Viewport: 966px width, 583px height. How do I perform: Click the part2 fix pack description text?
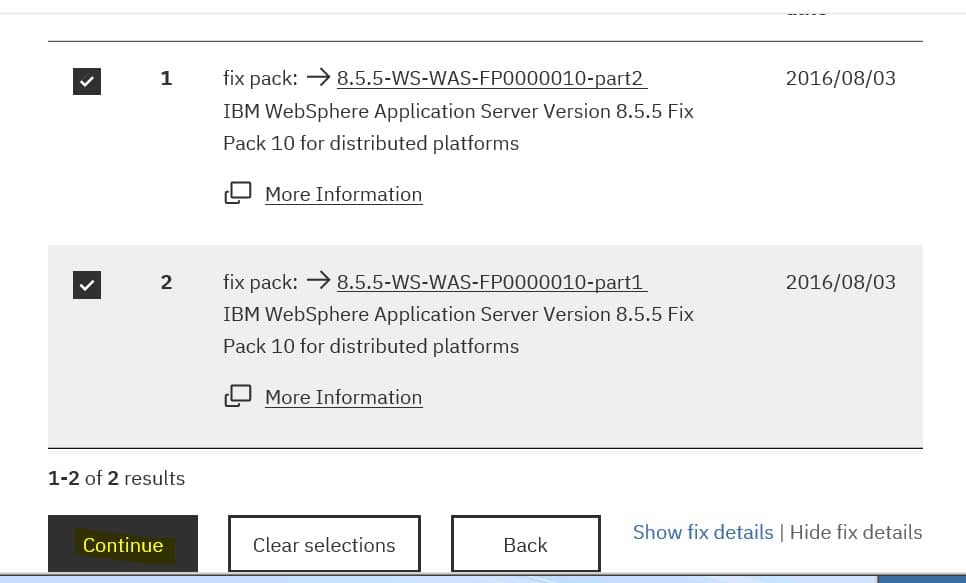(x=458, y=127)
